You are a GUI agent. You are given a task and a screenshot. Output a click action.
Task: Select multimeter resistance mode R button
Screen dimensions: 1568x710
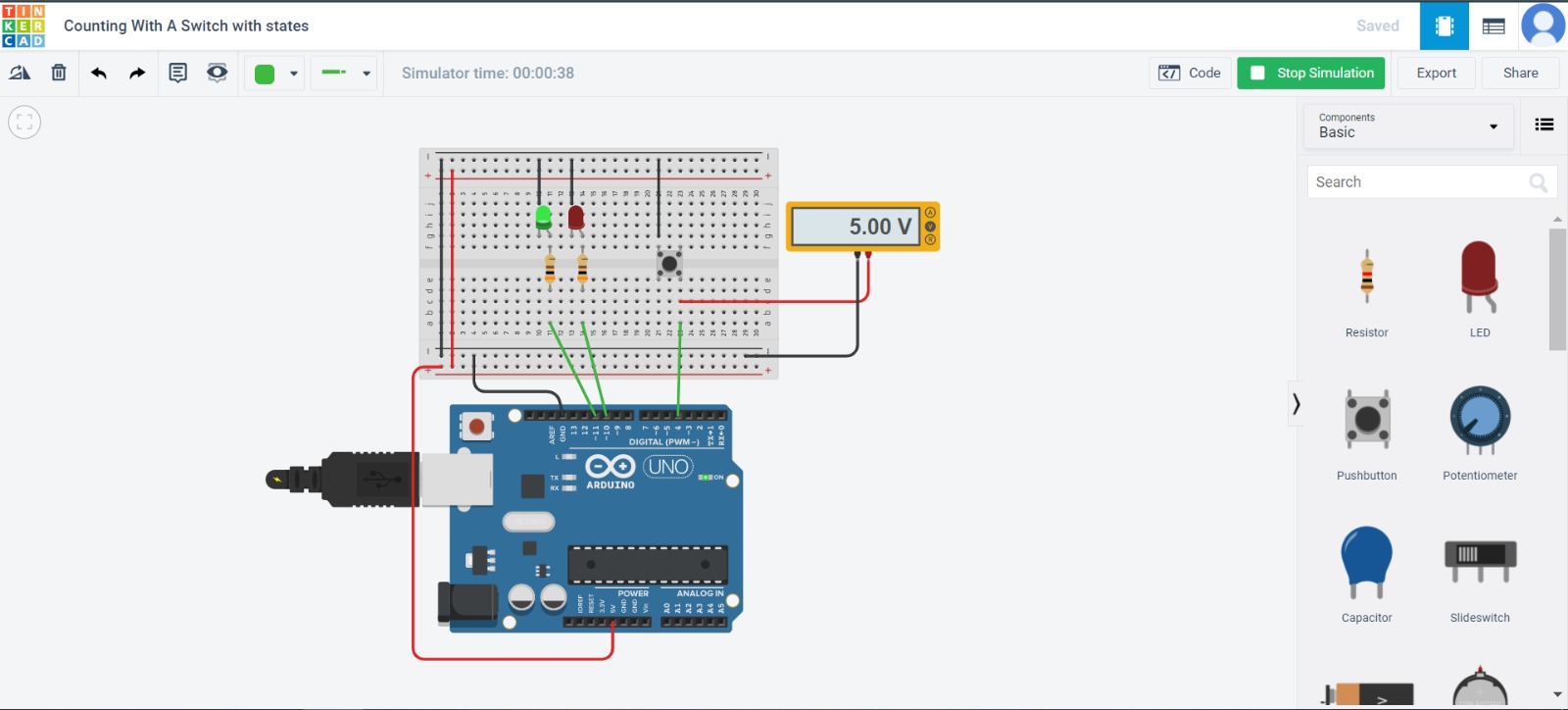click(x=930, y=239)
